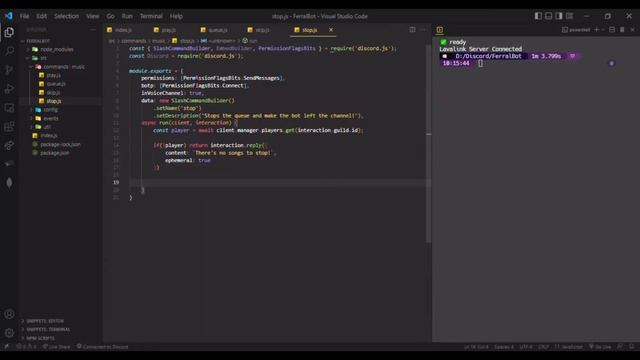This screenshot has width=640, height=360.
Task: Click the split editor icon in tab bar
Action: [x=412, y=30]
